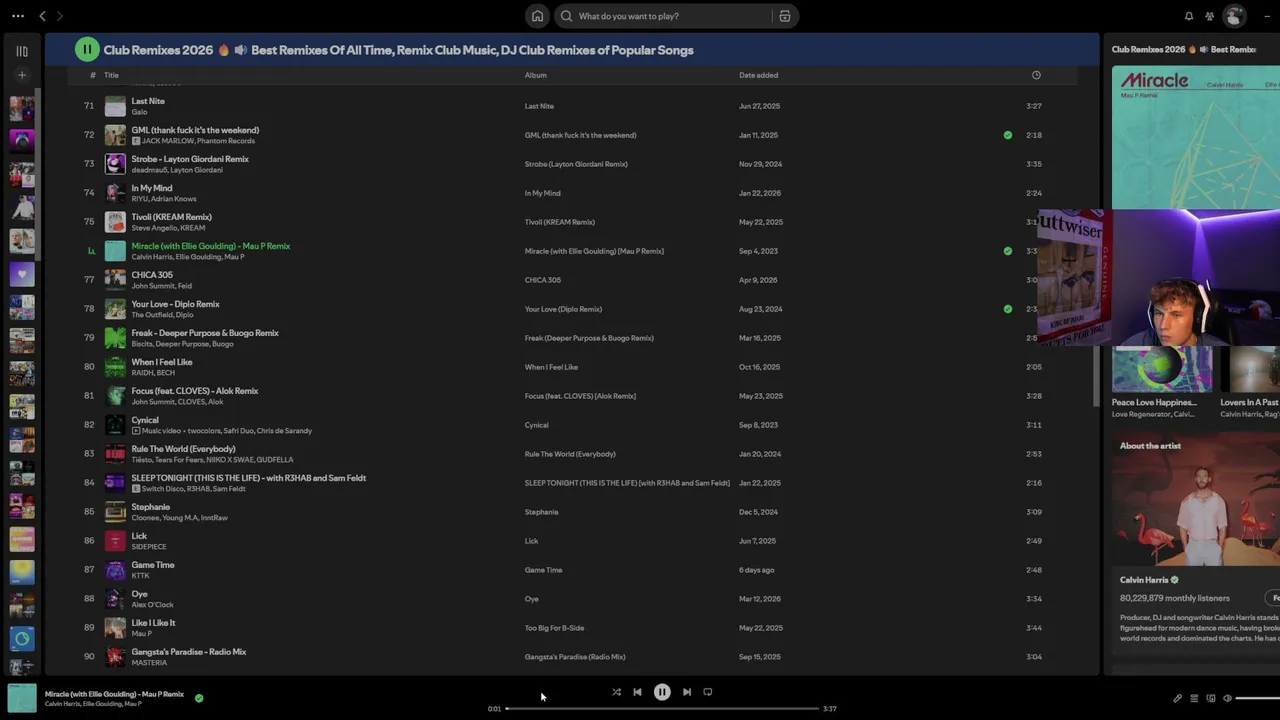
Task: Select the track "Game Time"
Action: pyautogui.click(x=153, y=565)
